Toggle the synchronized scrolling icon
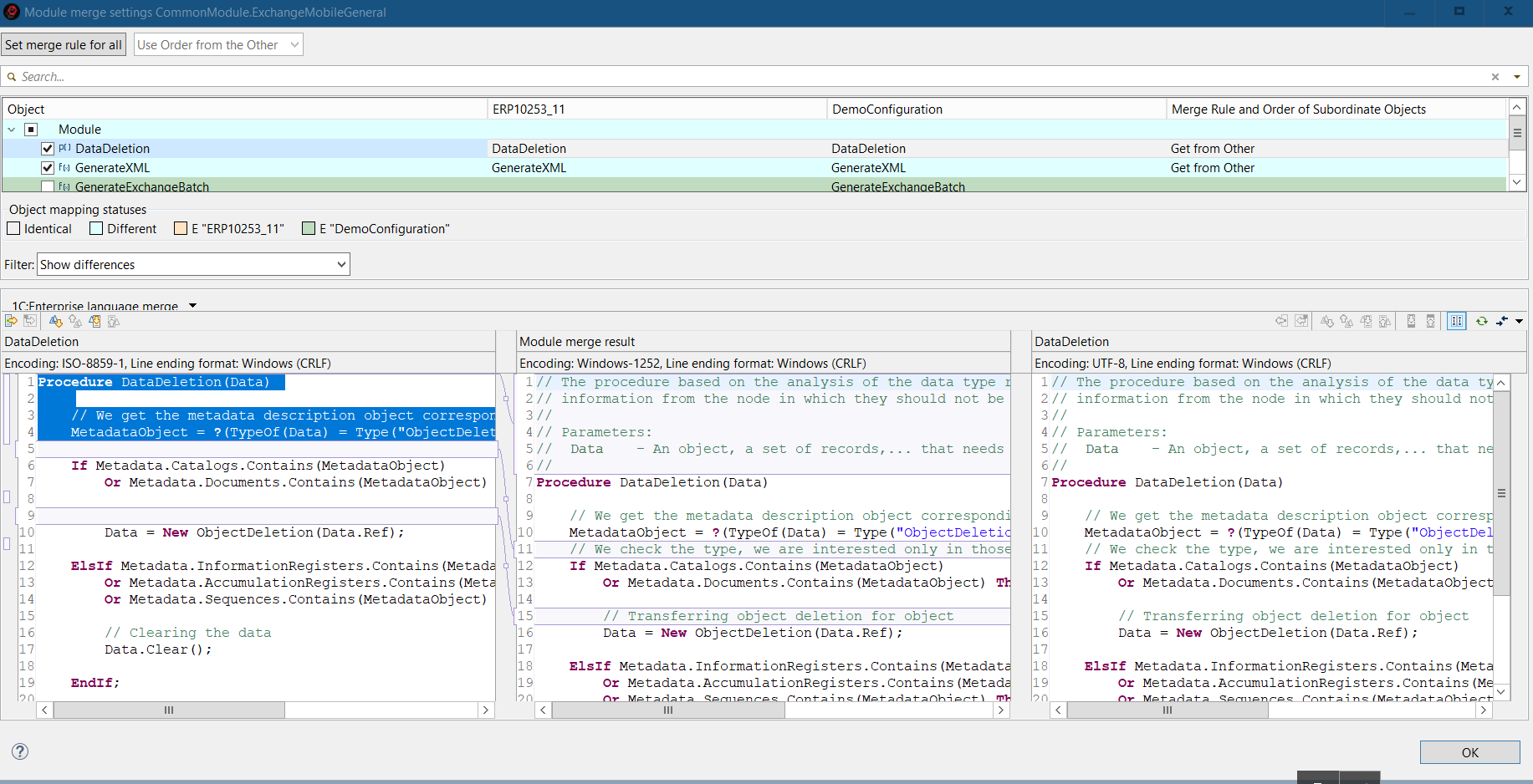Screen dimensions: 1533x784 pos(1456,321)
